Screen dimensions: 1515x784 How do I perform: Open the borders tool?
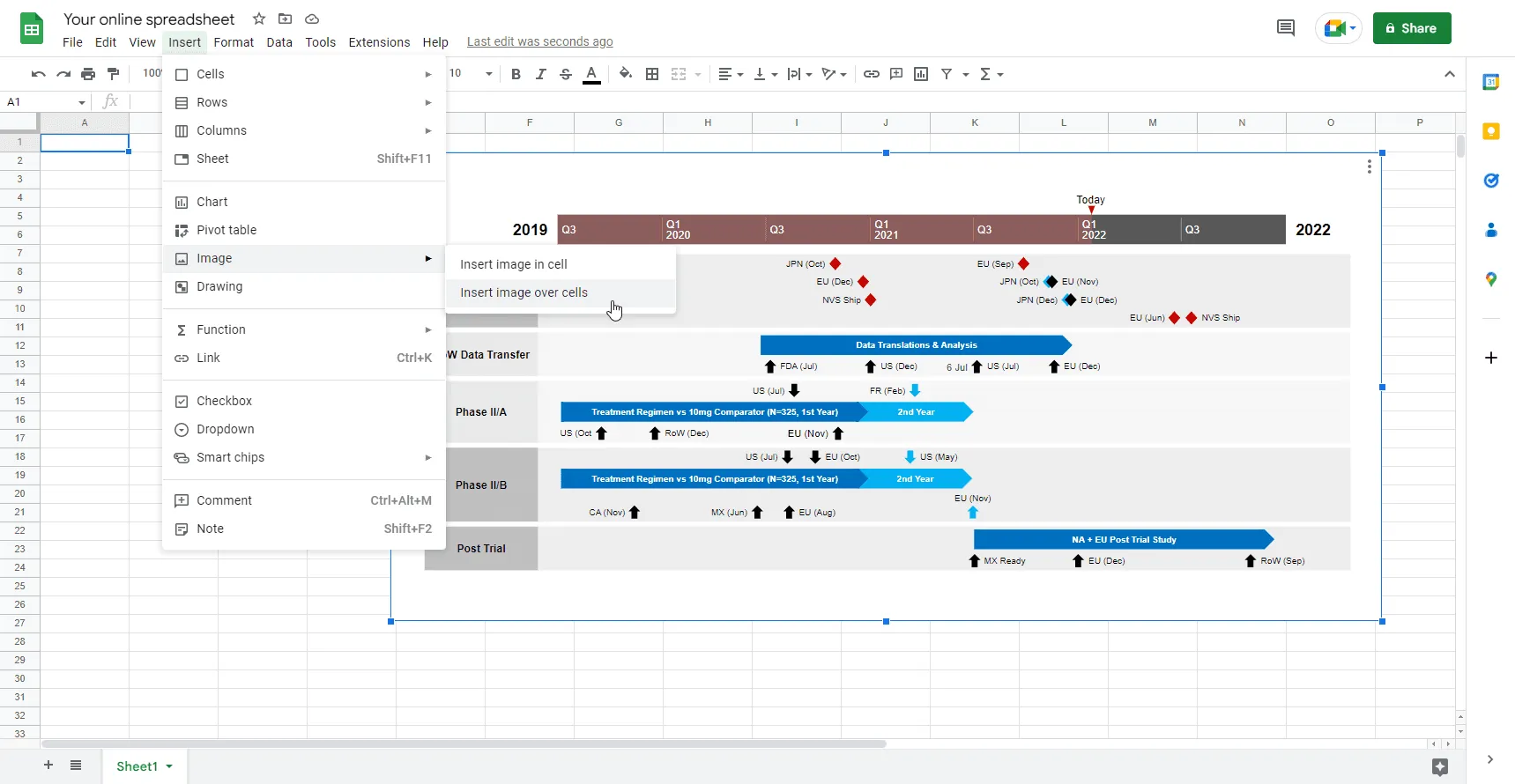pyautogui.click(x=652, y=74)
